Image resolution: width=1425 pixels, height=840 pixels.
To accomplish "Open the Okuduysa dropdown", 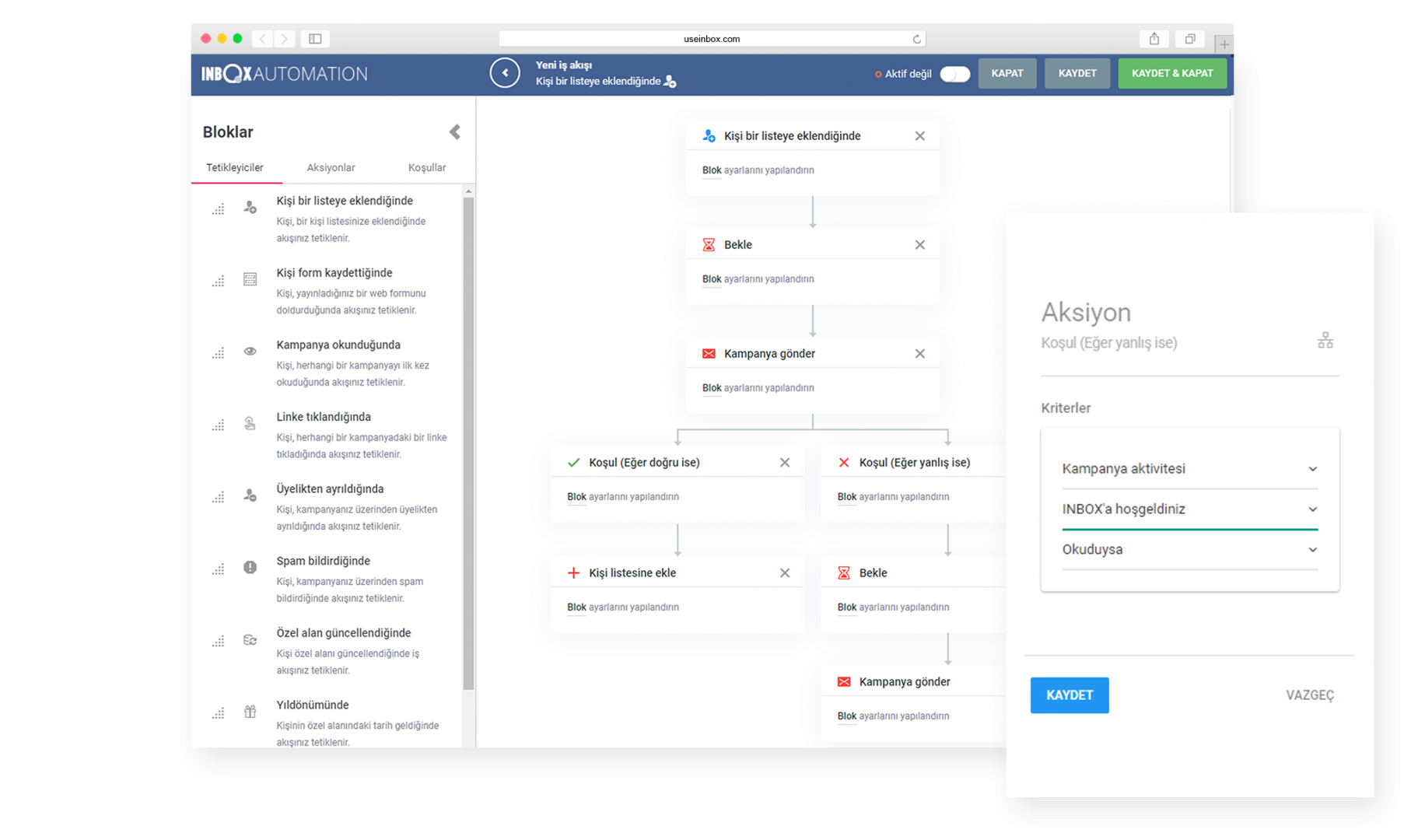I will point(1189,550).
